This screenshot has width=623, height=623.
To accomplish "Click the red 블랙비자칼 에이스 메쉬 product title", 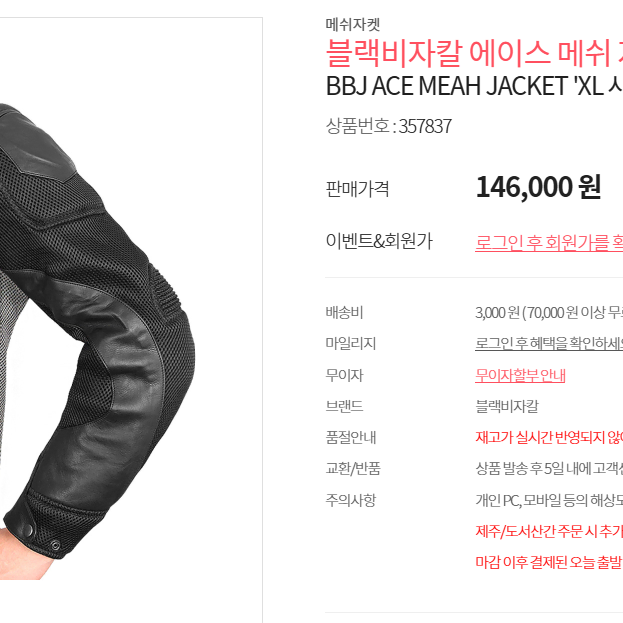I will point(474,54).
